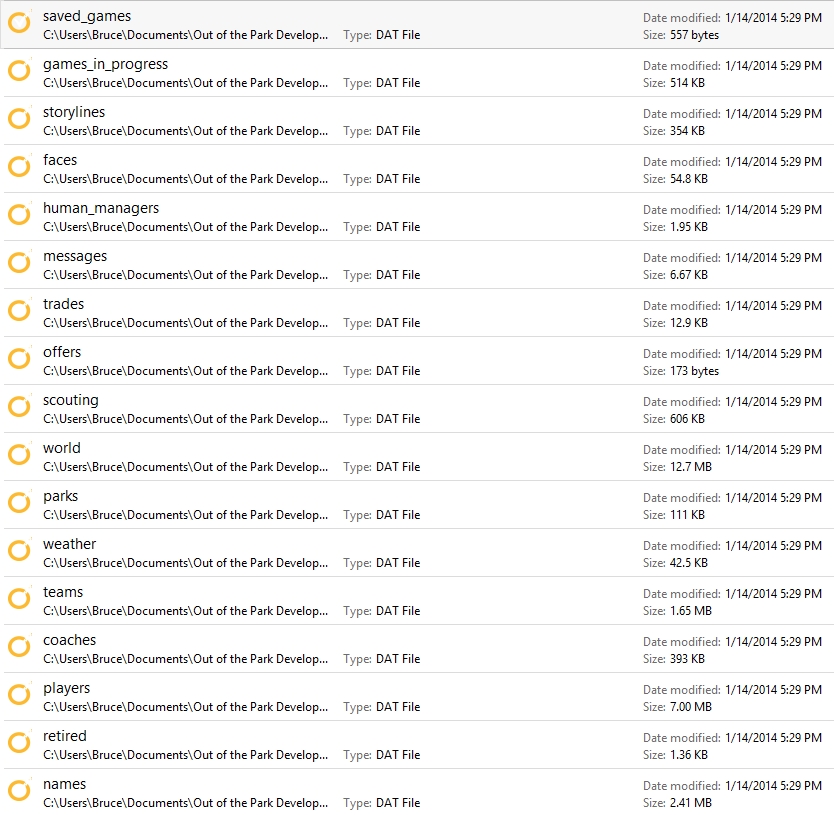This screenshot has height=815, width=834.
Task: Click the retired file name
Action: (64, 736)
